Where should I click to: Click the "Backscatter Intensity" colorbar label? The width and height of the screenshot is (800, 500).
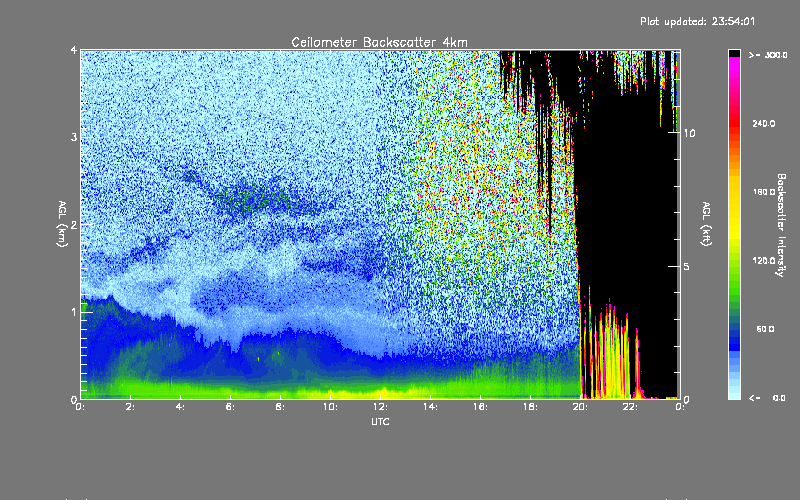pyautogui.click(x=781, y=225)
